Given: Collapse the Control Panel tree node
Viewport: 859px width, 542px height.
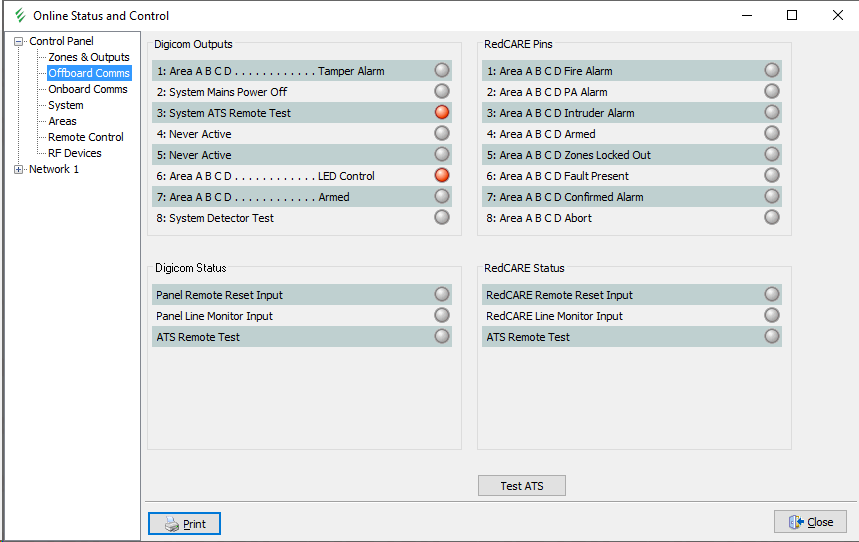Looking at the screenshot, I should pyautogui.click(x=18, y=41).
